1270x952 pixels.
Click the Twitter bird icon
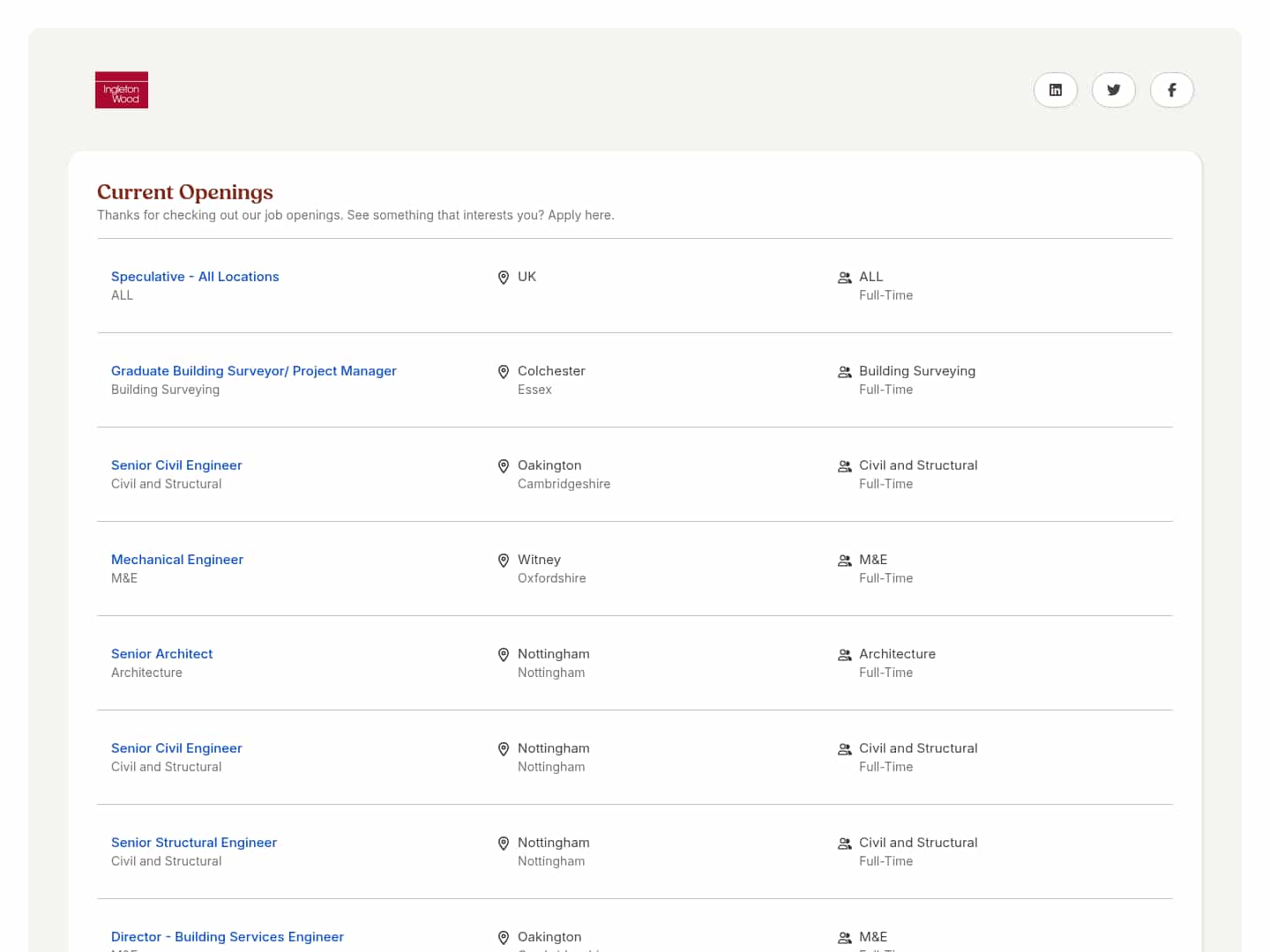click(x=1113, y=90)
